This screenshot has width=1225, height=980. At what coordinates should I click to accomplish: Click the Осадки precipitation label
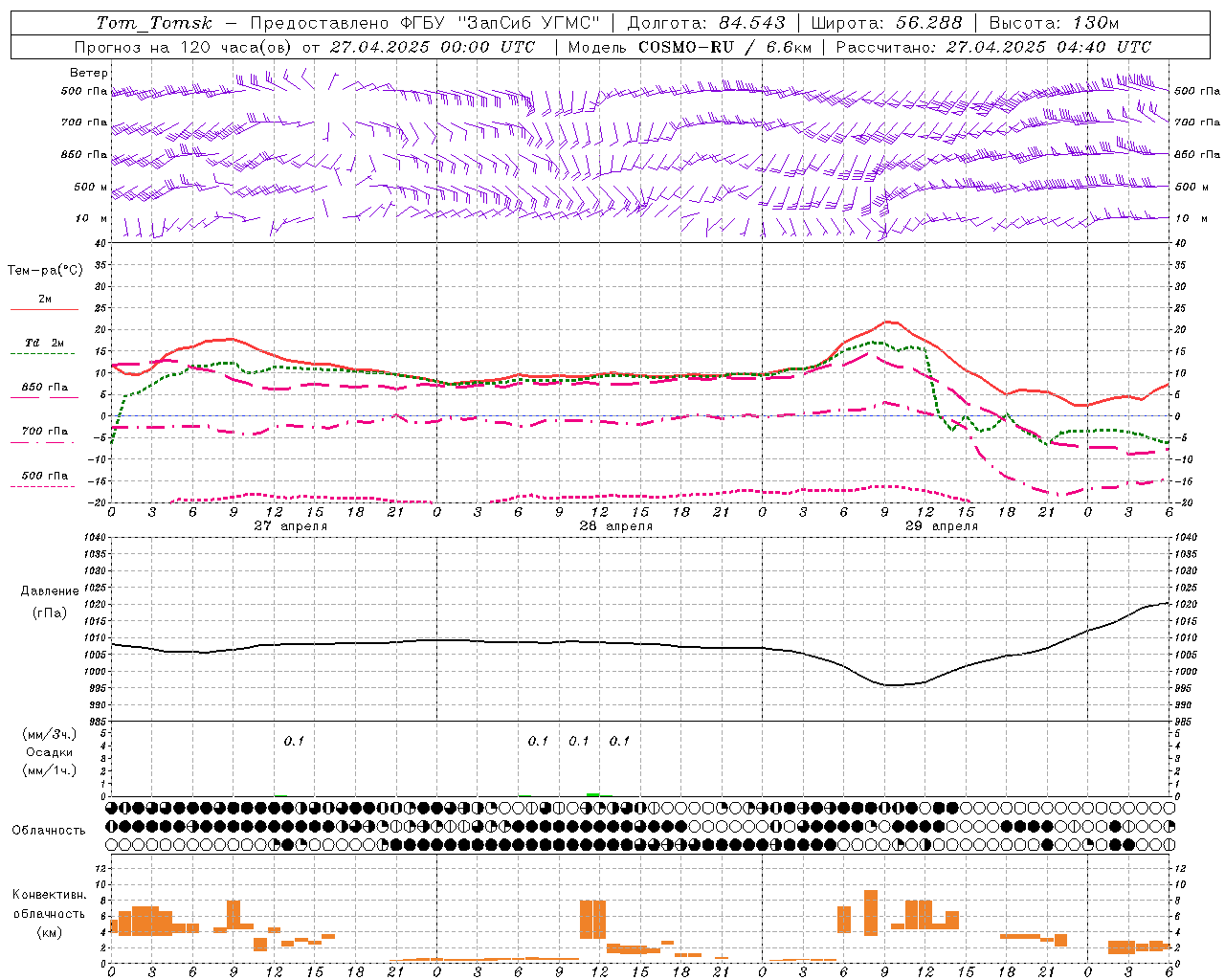tap(49, 752)
